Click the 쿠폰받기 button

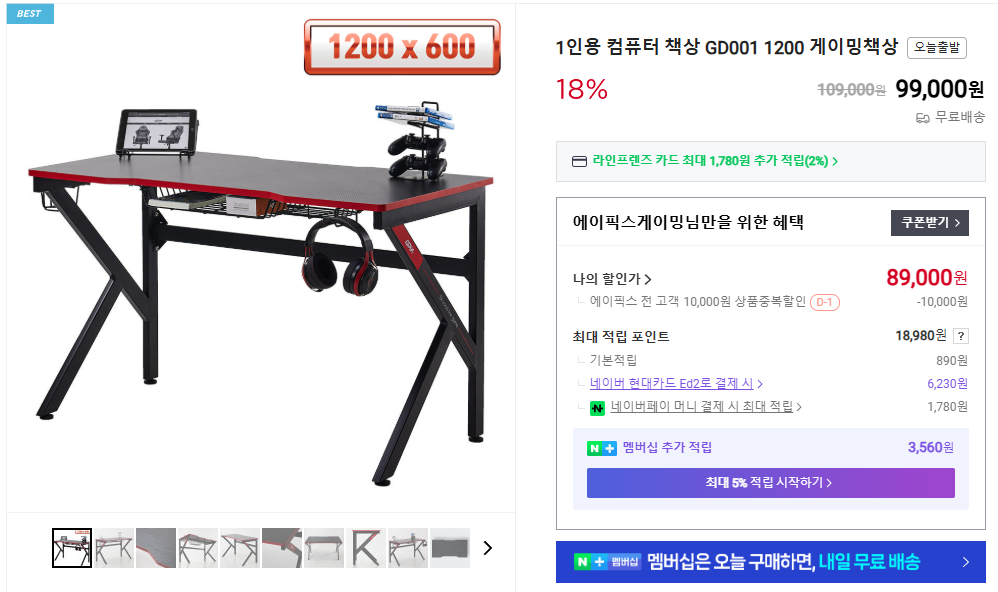930,223
